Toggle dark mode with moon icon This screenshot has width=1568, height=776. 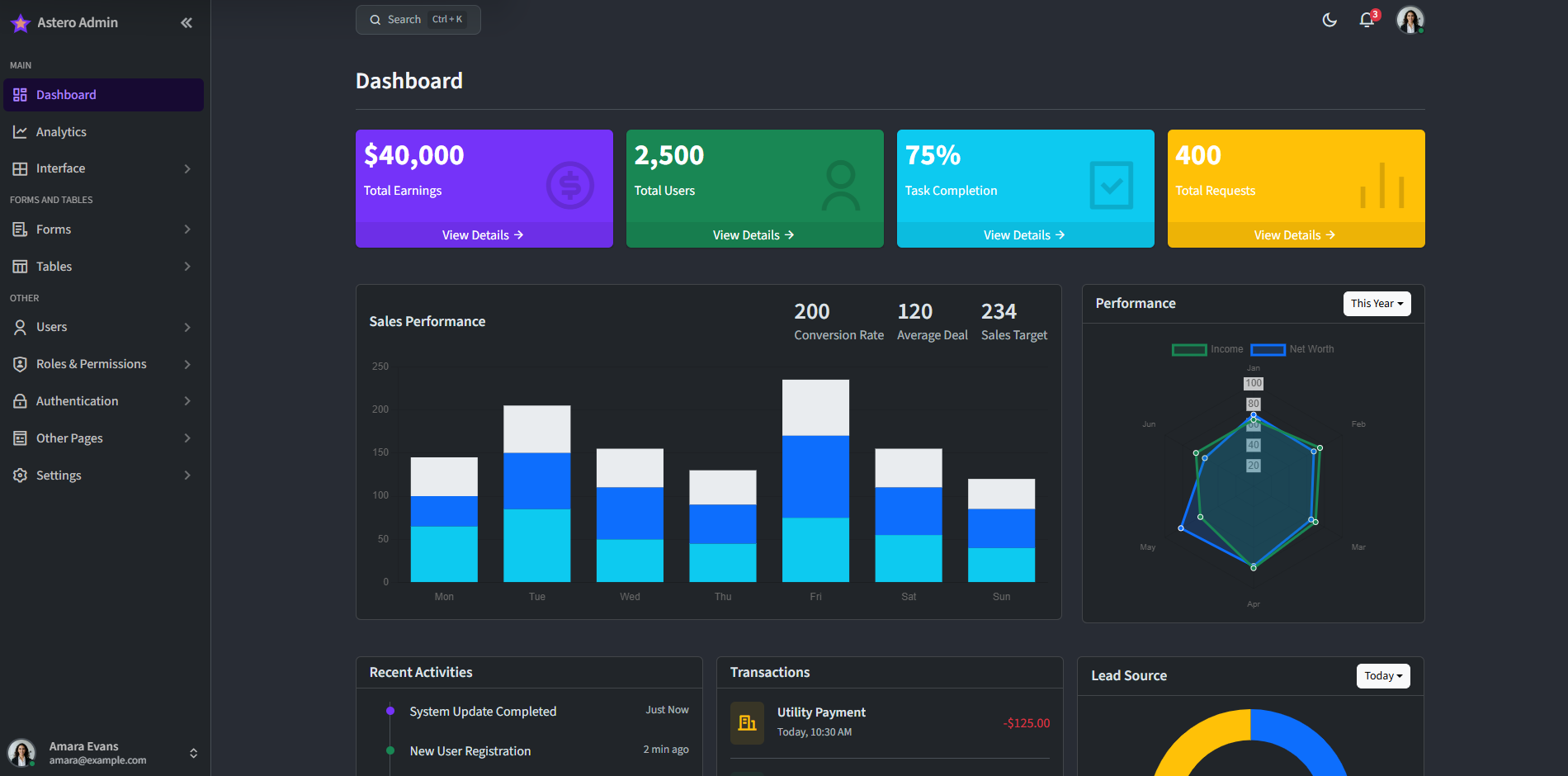(1329, 20)
